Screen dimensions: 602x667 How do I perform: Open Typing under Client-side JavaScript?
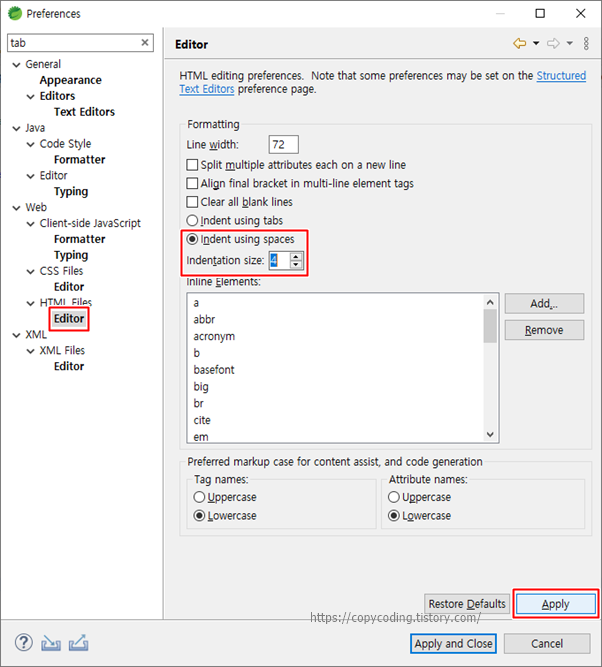click(71, 255)
